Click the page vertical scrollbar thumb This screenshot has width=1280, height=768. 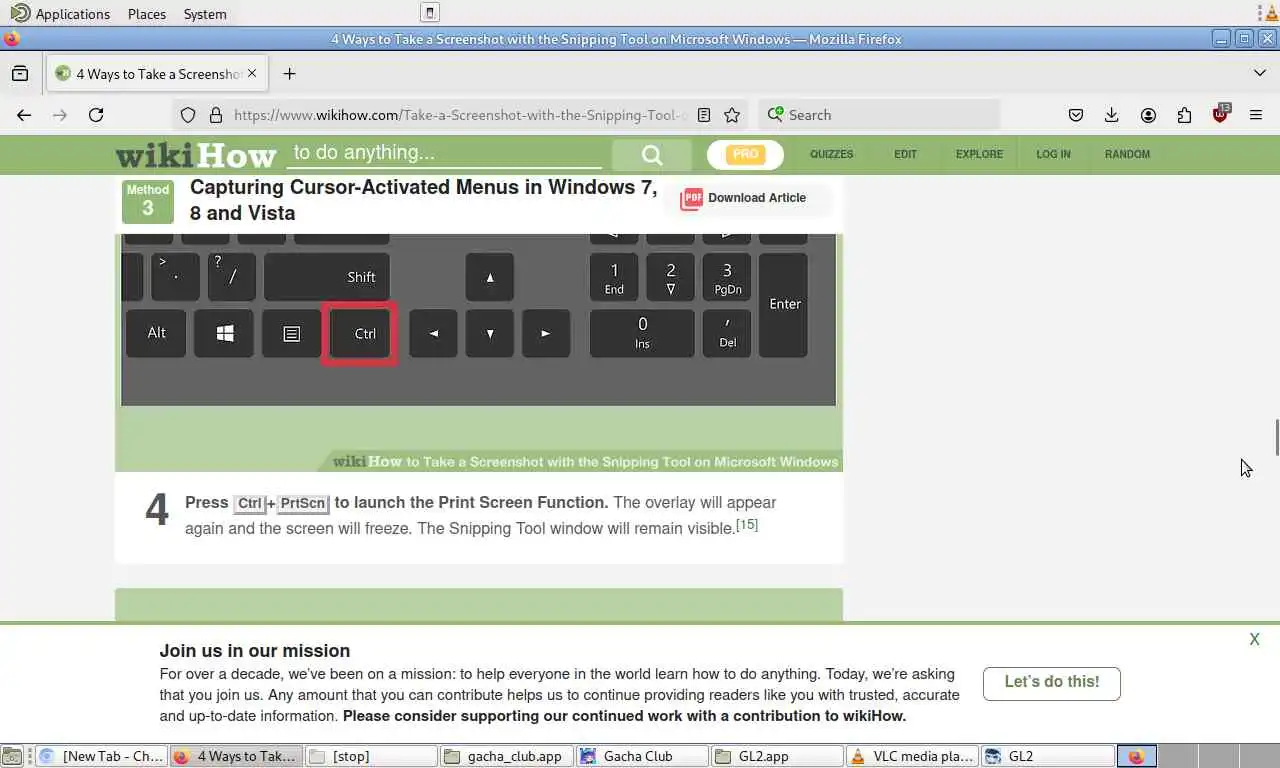pos(1276,437)
